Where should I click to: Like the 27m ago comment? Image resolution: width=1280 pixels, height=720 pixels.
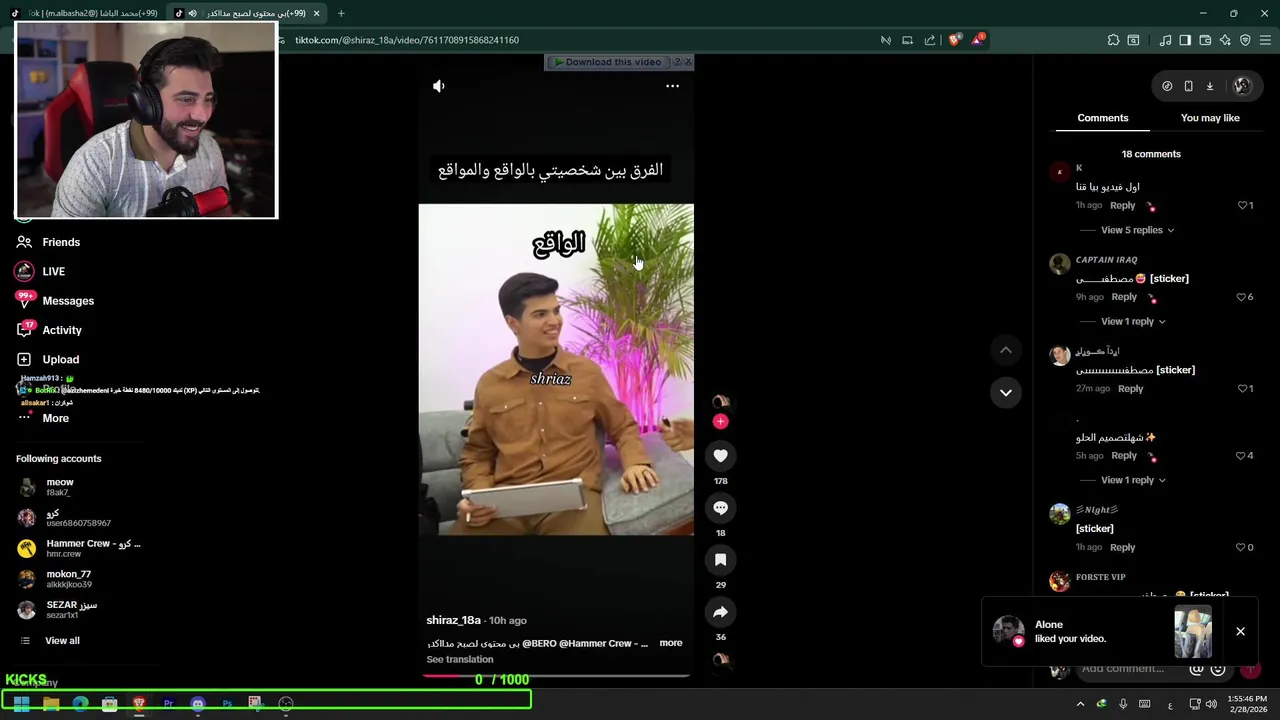[x=1243, y=388]
